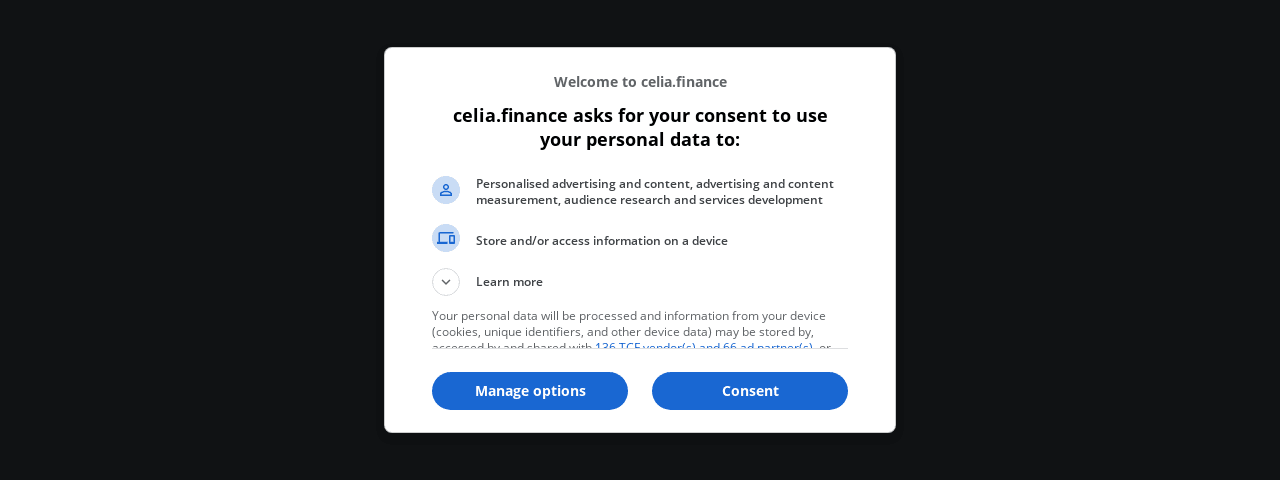Click the Welcome to celia.finance header

[x=640, y=82]
